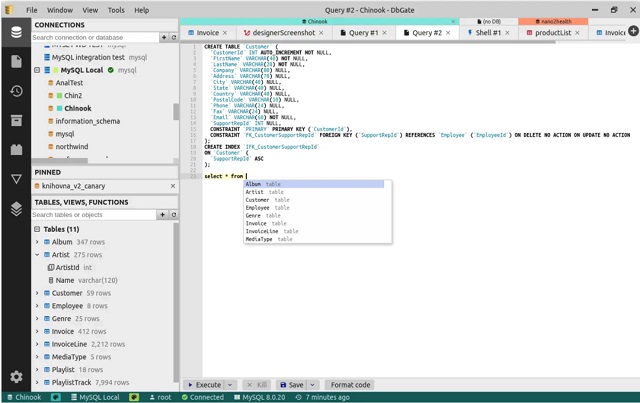Choose Album from the autocomplete list
The height and width of the screenshot is (403, 640).
pyautogui.click(x=313, y=184)
